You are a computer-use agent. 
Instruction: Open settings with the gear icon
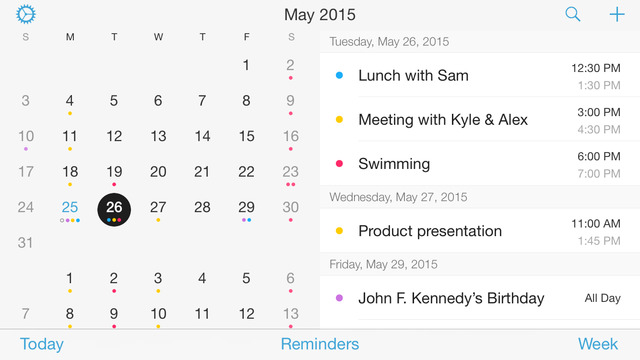26,14
